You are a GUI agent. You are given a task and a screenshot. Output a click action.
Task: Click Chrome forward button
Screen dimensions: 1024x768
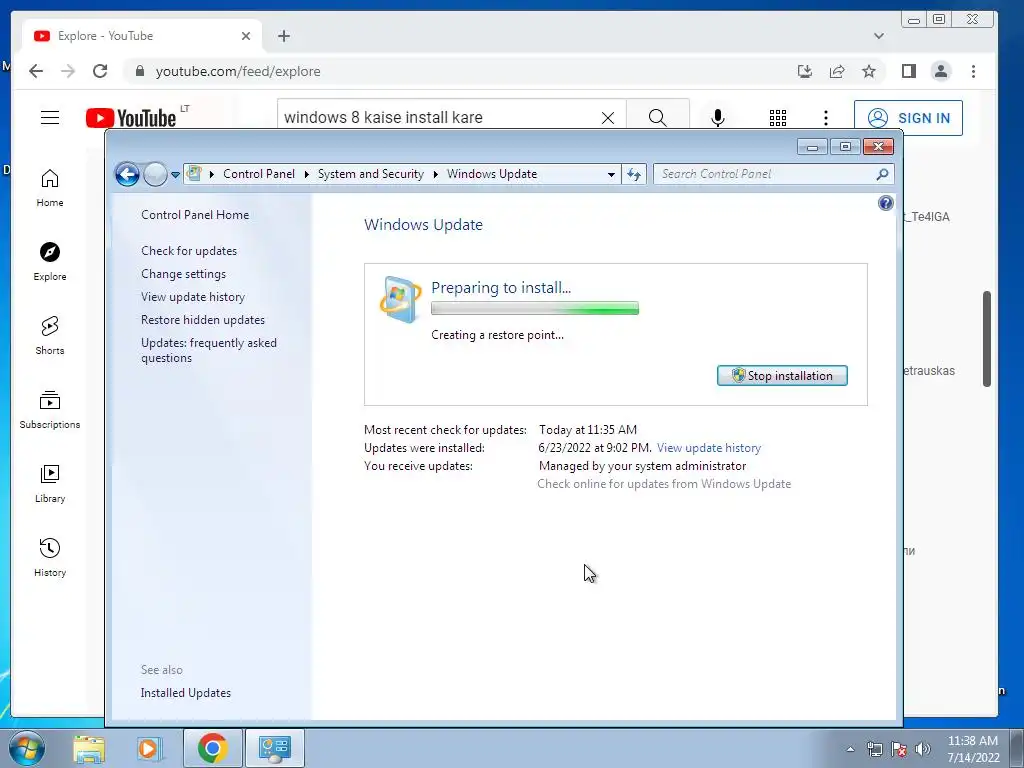coord(68,71)
